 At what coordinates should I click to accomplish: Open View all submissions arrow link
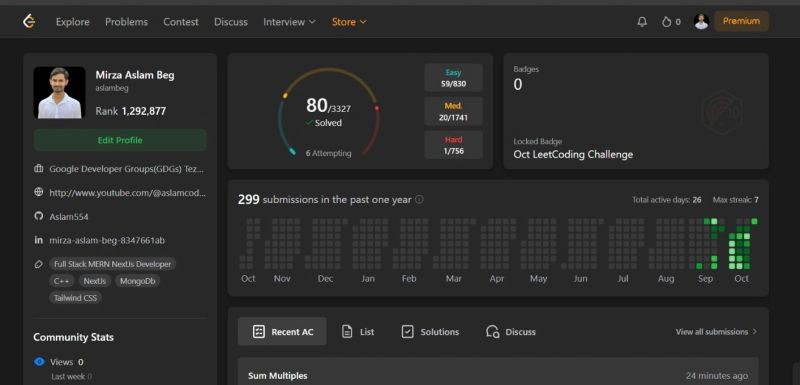[716, 331]
